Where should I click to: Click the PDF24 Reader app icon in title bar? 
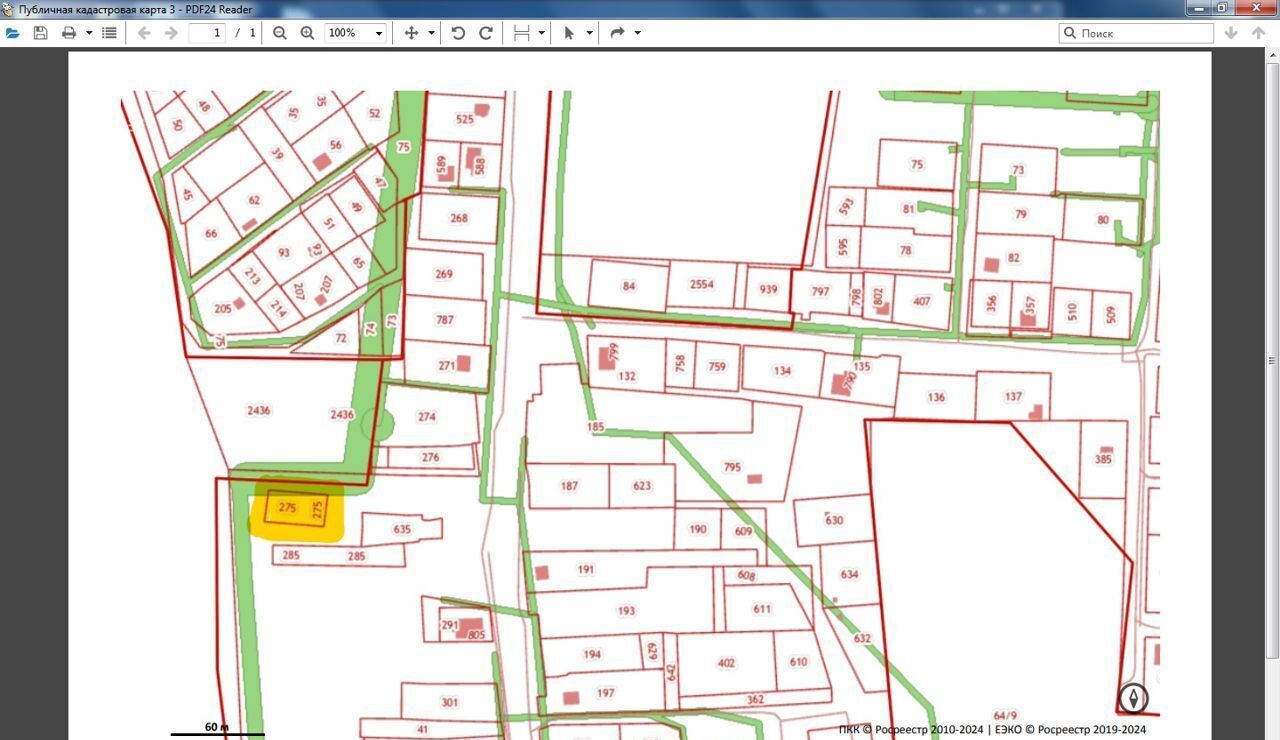click(x=8, y=9)
